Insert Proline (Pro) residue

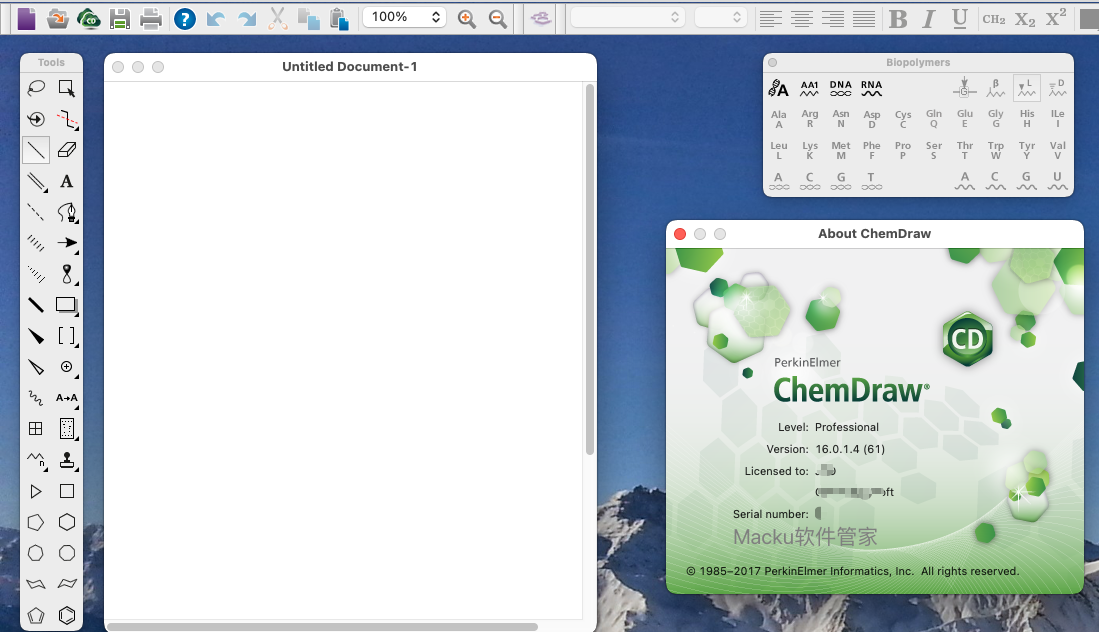tap(903, 150)
